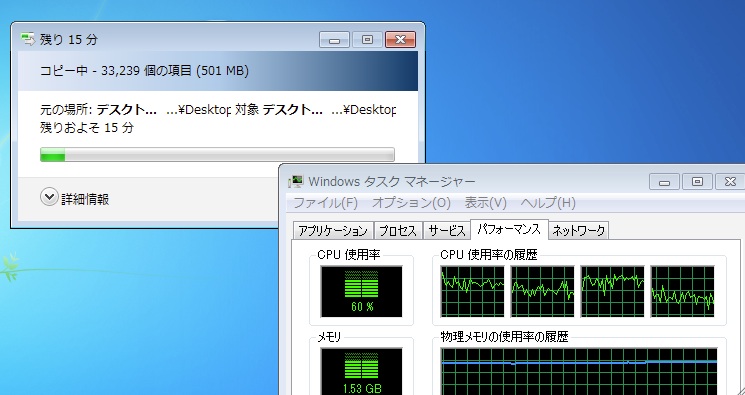
Task: Open the 表示(V) menu
Action: point(485,203)
